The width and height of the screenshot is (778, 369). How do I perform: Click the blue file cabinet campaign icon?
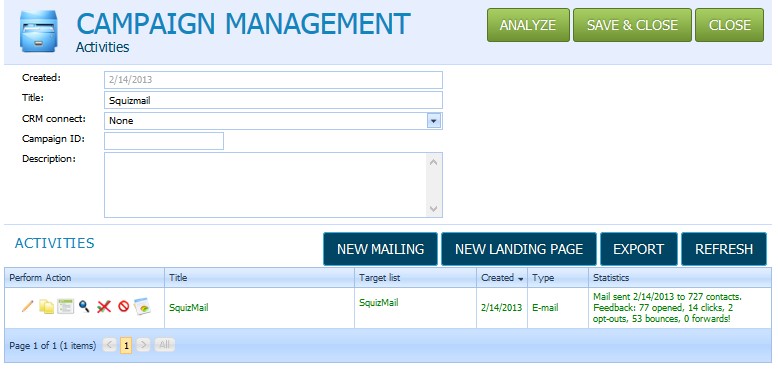[x=39, y=31]
